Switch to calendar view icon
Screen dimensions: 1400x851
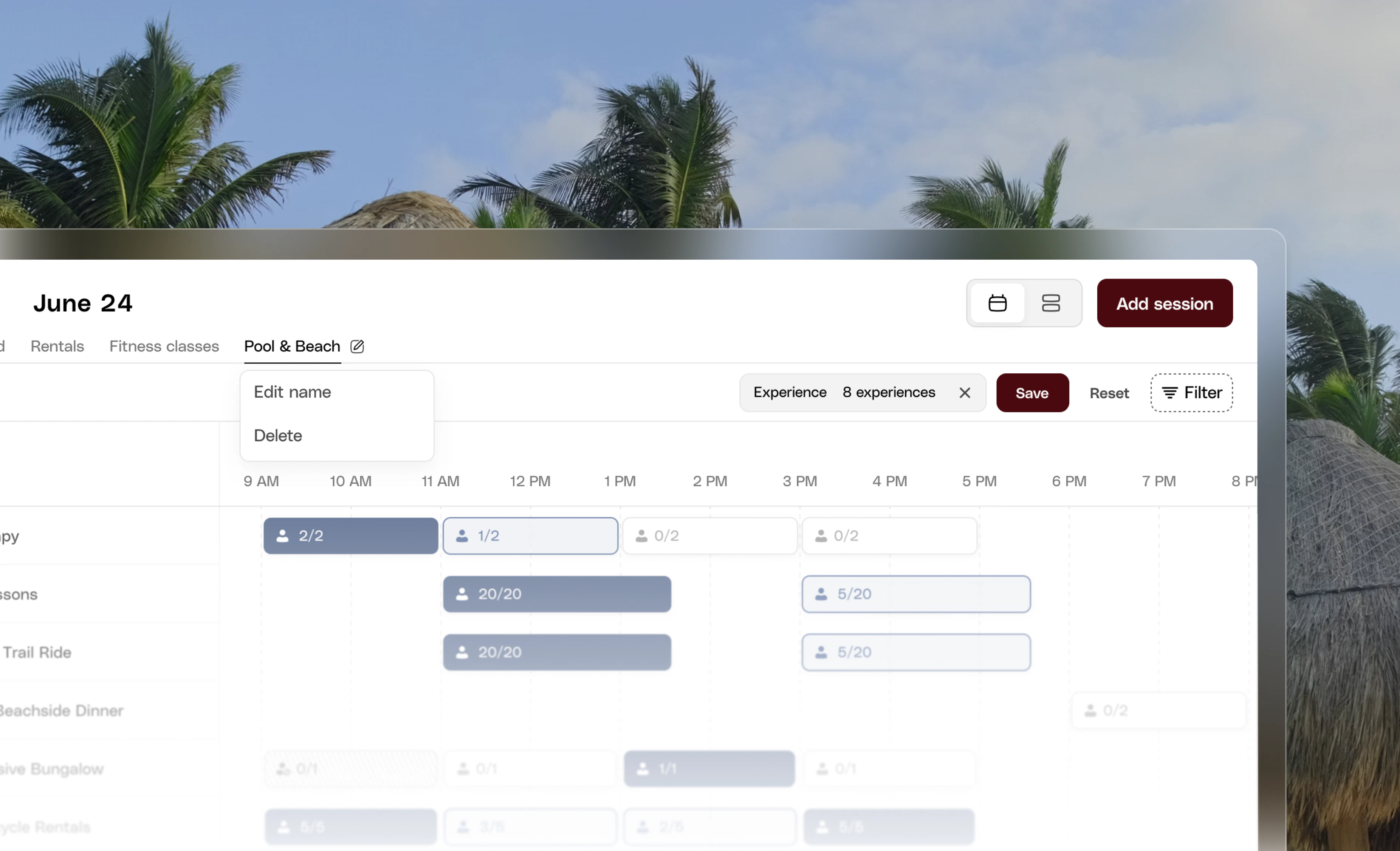pyautogui.click(x=997, y=303)
